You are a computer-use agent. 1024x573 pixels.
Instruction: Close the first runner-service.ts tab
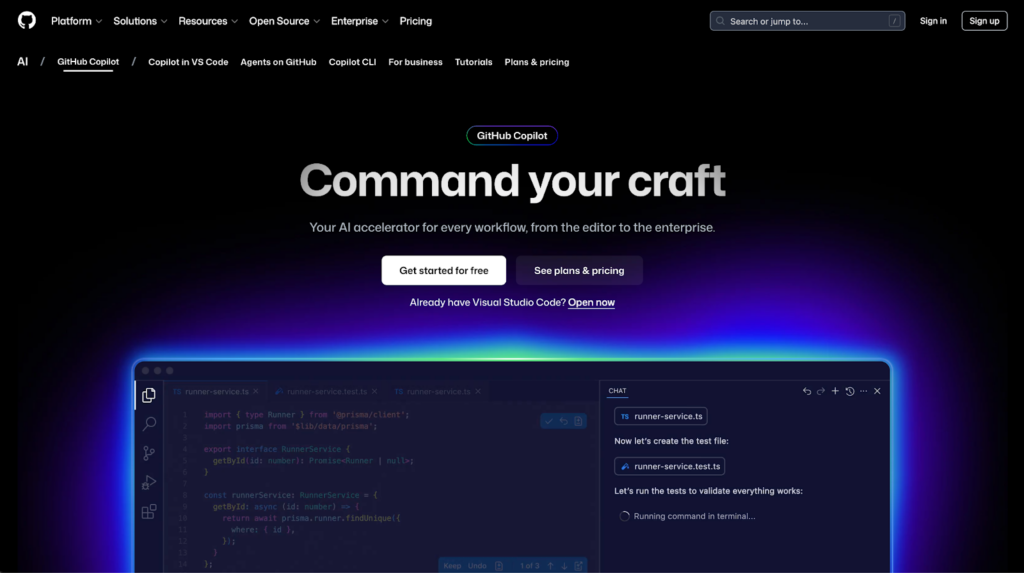[x=256, y=391]
